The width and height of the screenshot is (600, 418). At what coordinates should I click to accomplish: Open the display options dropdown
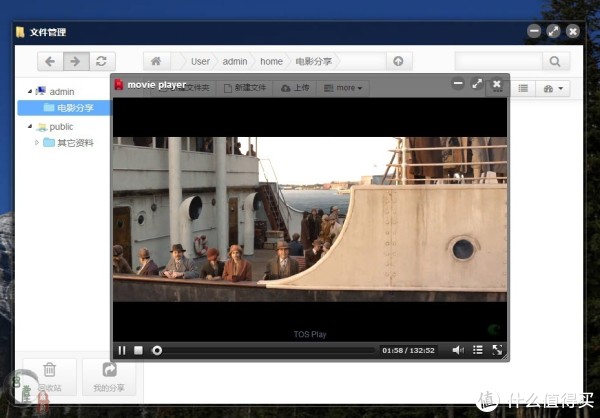click(x=553, y=88)
